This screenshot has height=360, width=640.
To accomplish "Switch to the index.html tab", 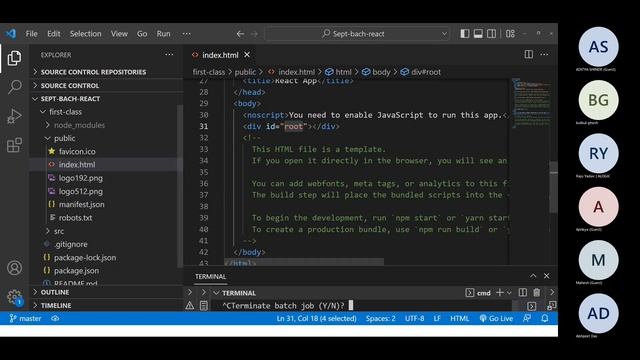I will coord(220,55).
